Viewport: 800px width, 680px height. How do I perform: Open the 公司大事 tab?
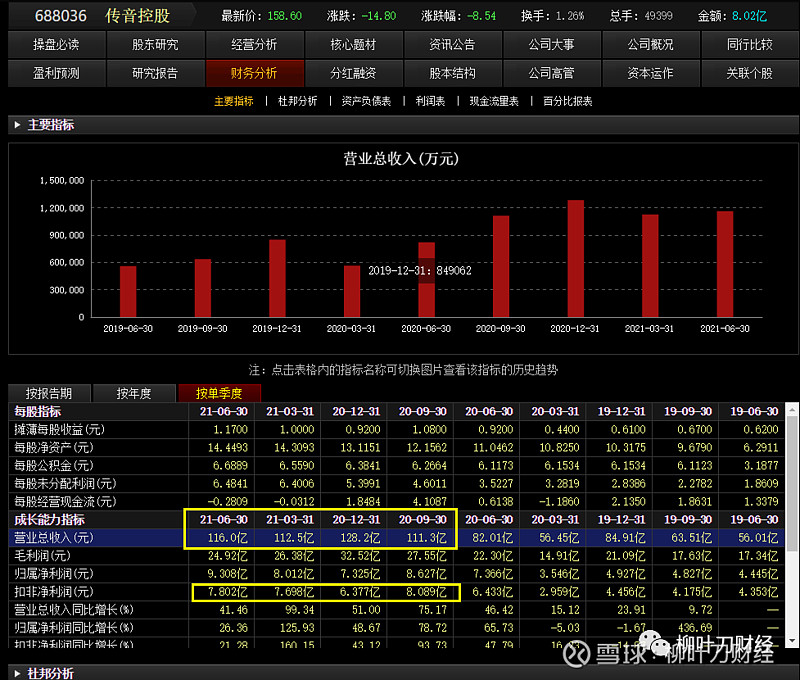(552, 45)
